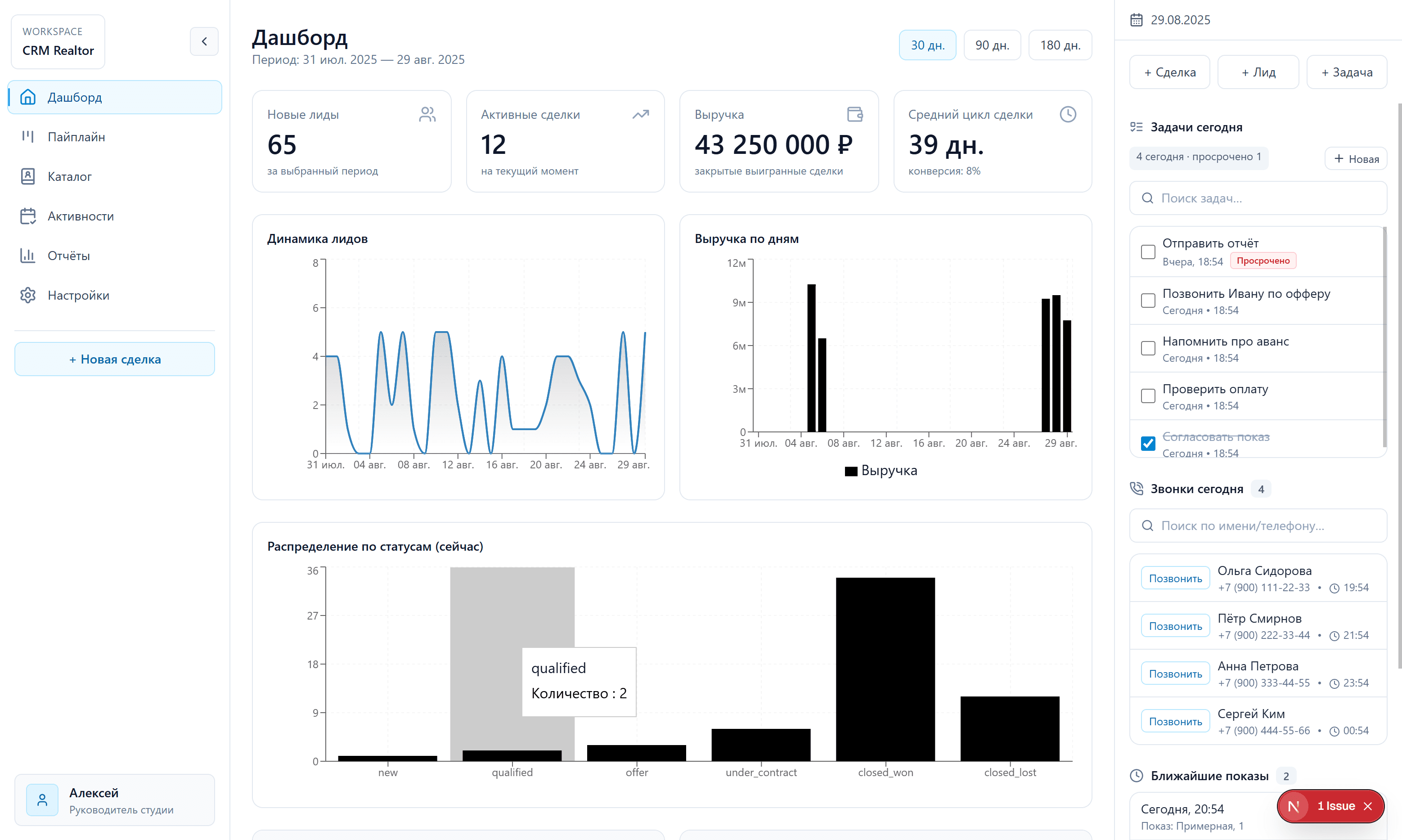
Task: Open Активности calendar icon
Action: 28,216
